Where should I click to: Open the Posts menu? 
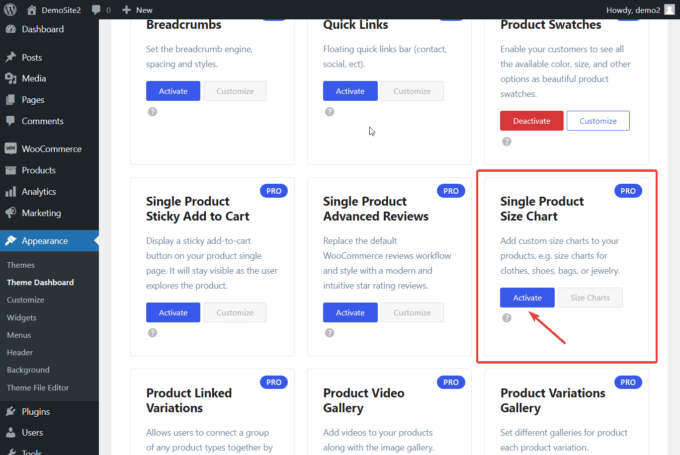click(x=32, y=57)
